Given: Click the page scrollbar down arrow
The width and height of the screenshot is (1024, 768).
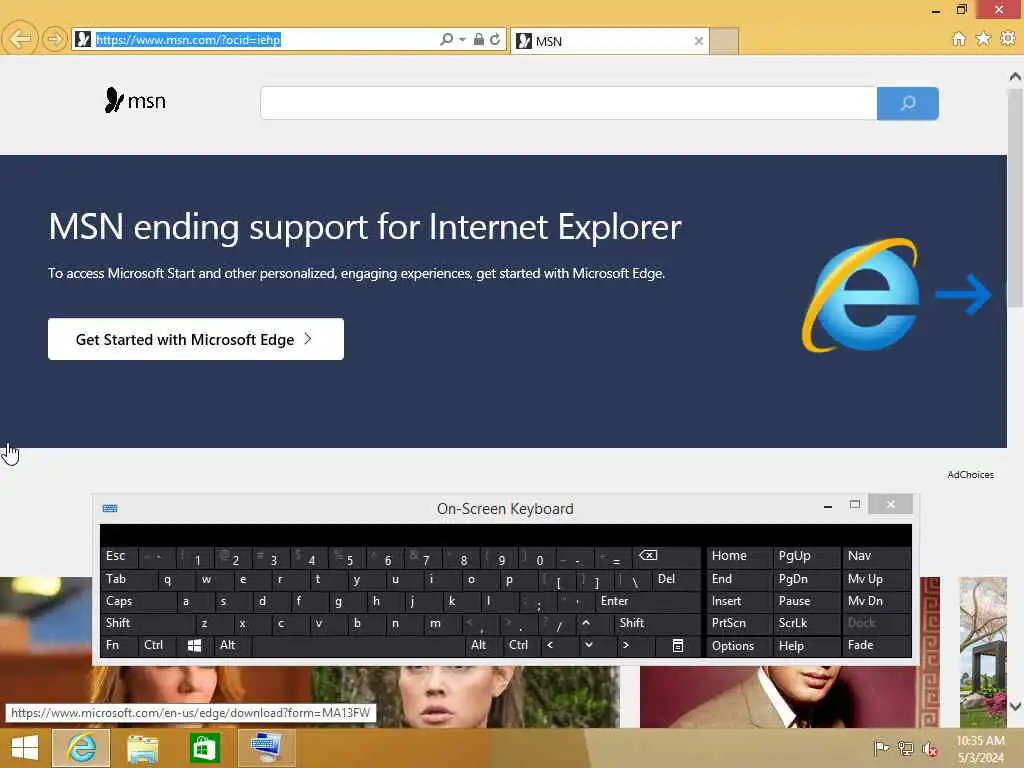Looking at the screenshot, I should tap(1015, 706).
